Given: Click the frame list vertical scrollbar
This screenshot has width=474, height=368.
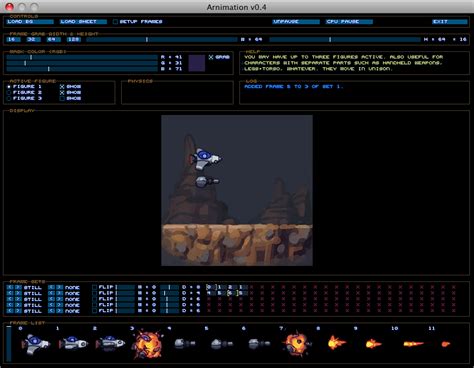Looking at the screenshot, I should tap(9, 344).
